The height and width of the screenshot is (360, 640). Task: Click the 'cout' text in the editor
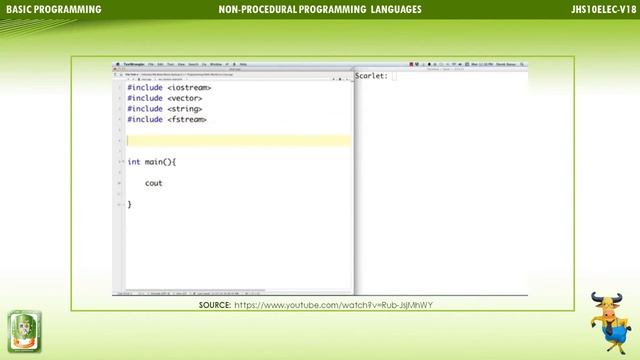[x=153, y=183]
